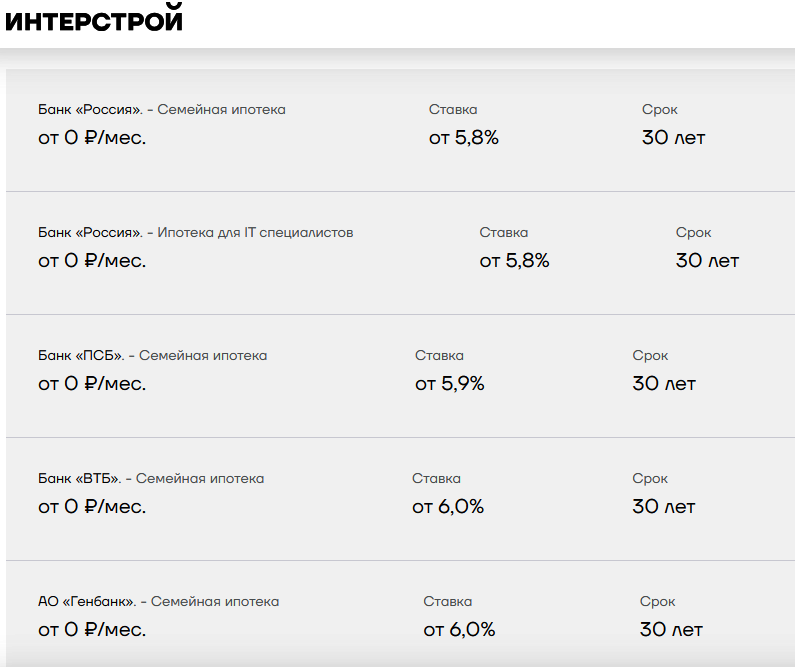This screenshot has height=667, width=795.
Task: Click monthly payment in ВТБ row
Action: (x=92, y=507)
